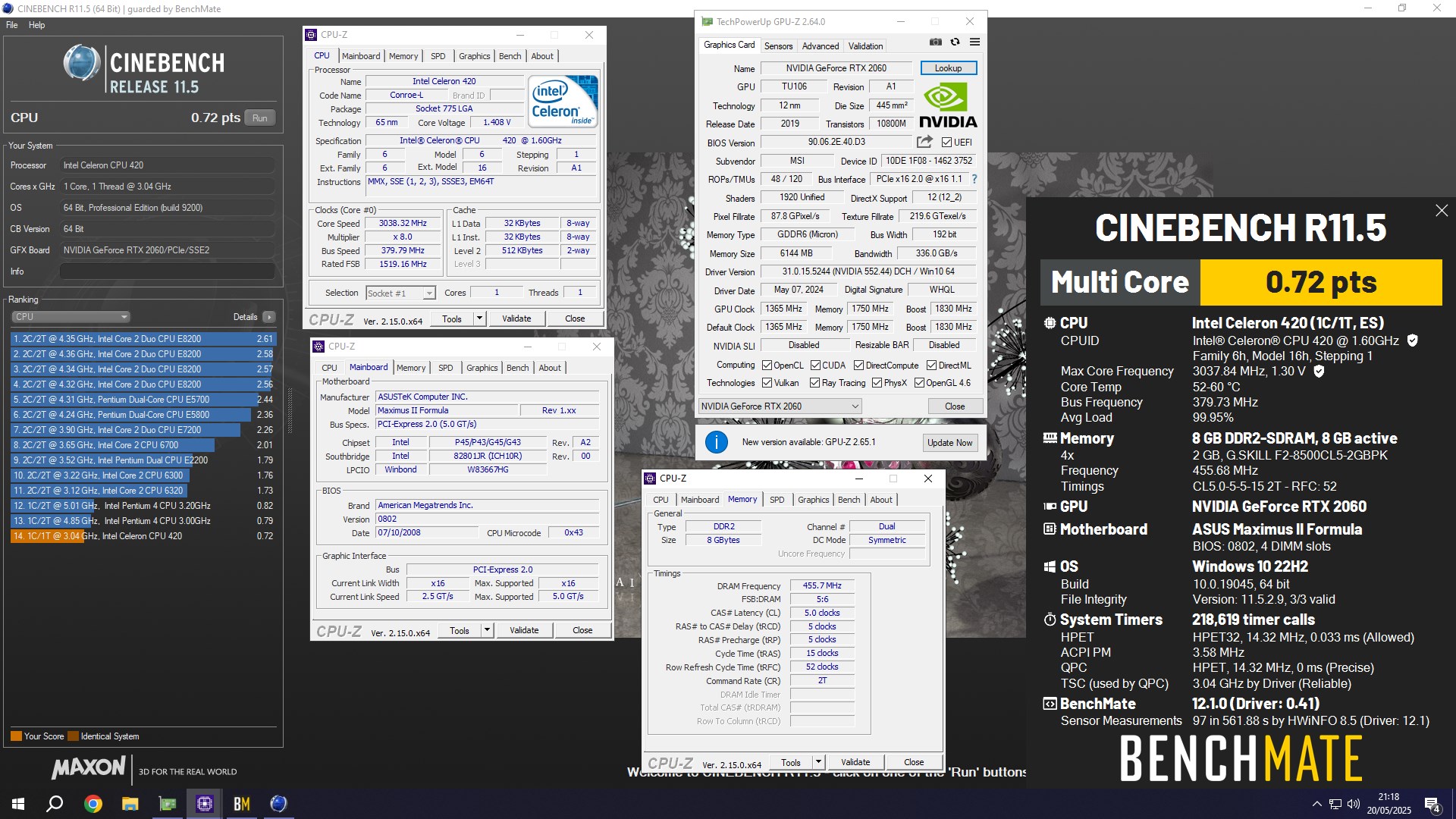The height and width of the screenshot is (819, 1456).
Task: Open the BenchMate taskbar icon
Action: (x=241, y=804)
